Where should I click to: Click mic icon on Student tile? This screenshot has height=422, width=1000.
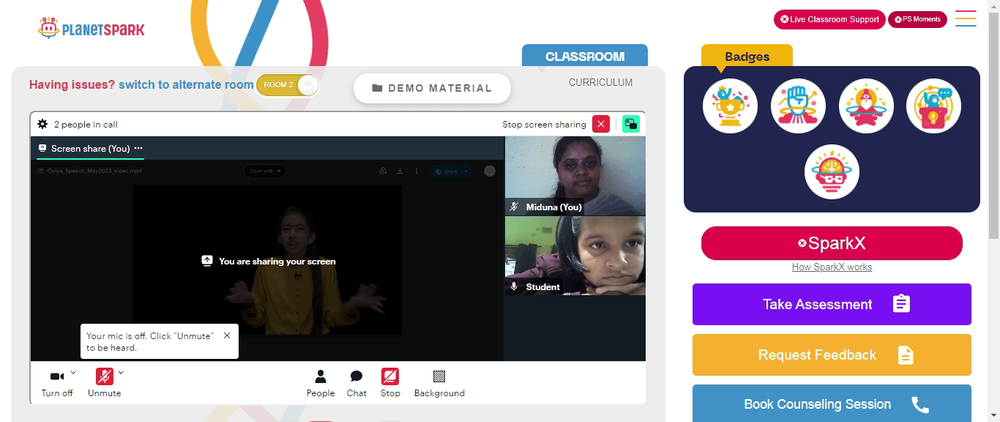coord(514,287)
